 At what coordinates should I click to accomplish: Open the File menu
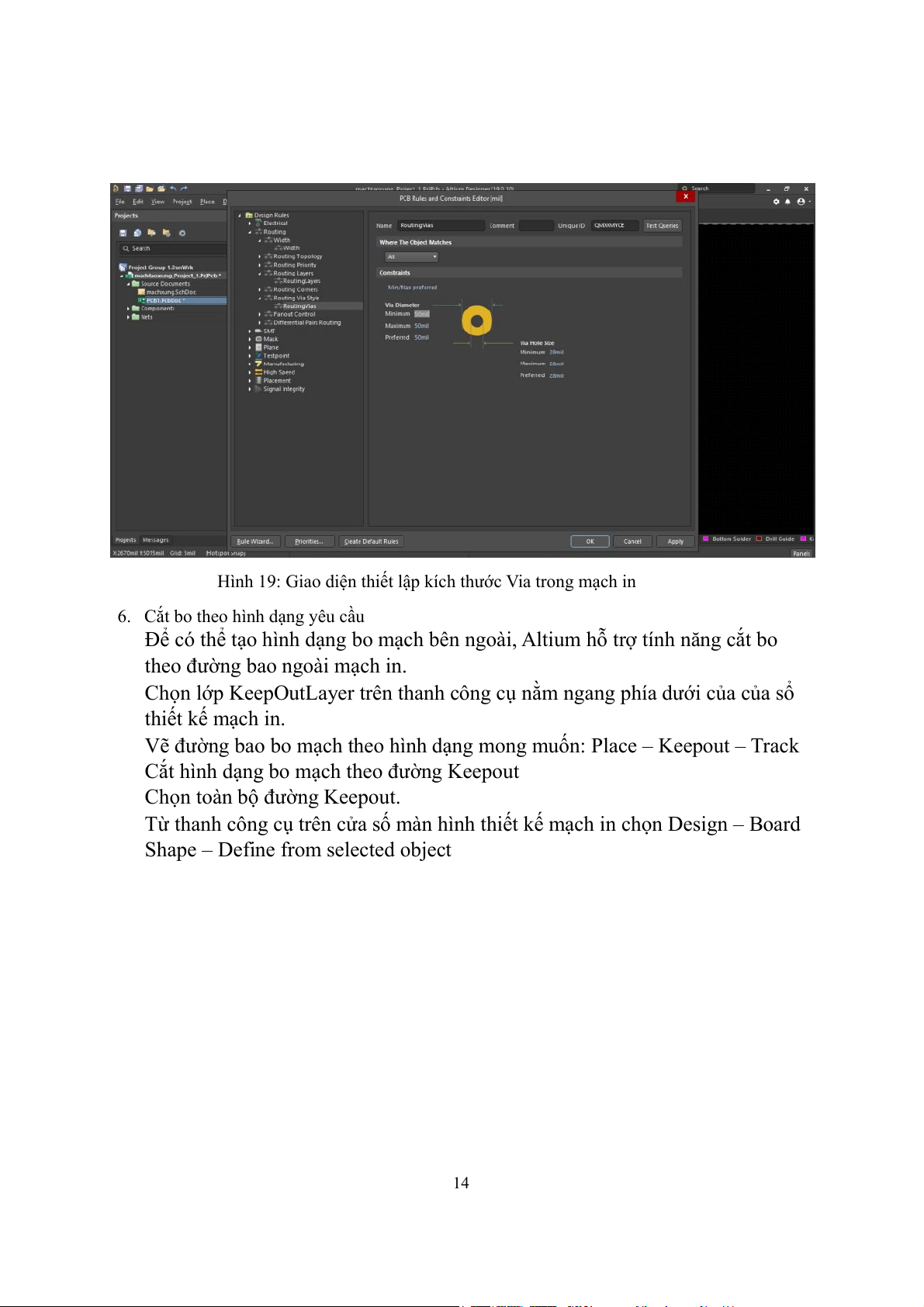[x=119, y=202]
